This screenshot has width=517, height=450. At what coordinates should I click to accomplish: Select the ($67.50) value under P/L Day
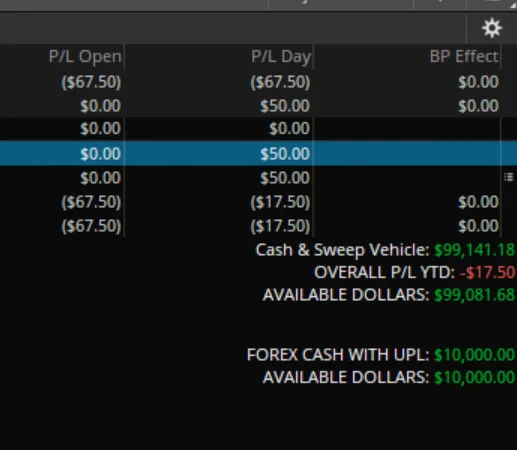pos(280,82)
